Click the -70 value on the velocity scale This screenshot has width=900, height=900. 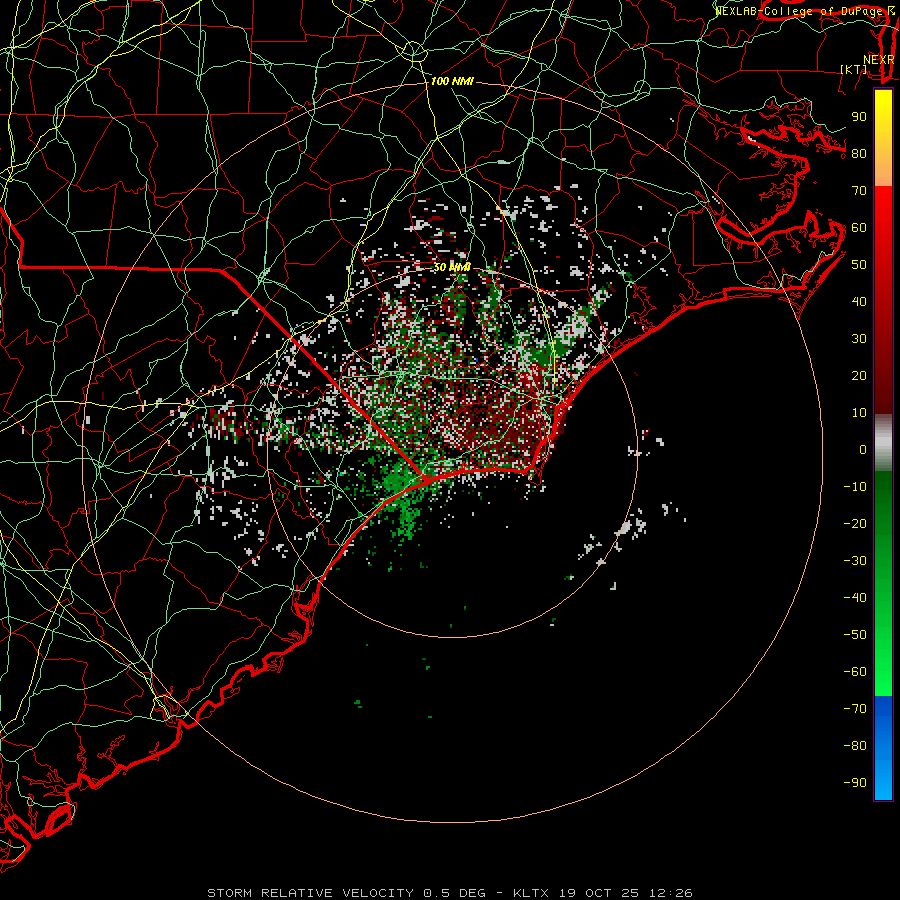click(855, 709)
